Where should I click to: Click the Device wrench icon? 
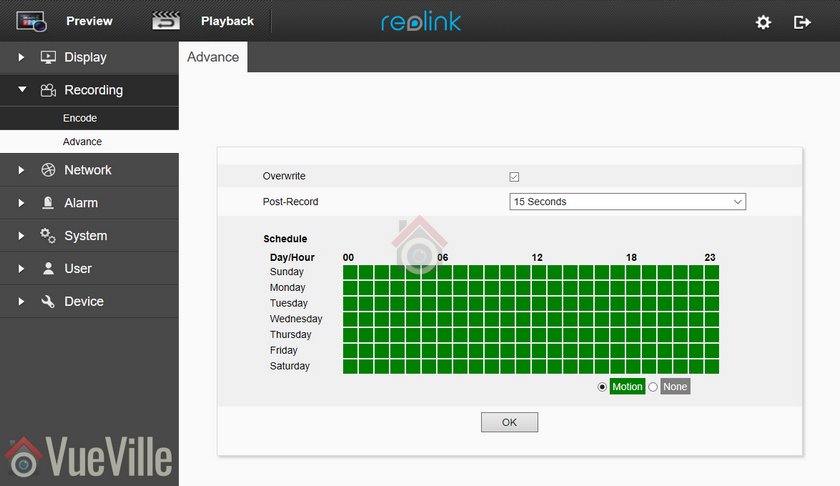click(x=48, y=301)
